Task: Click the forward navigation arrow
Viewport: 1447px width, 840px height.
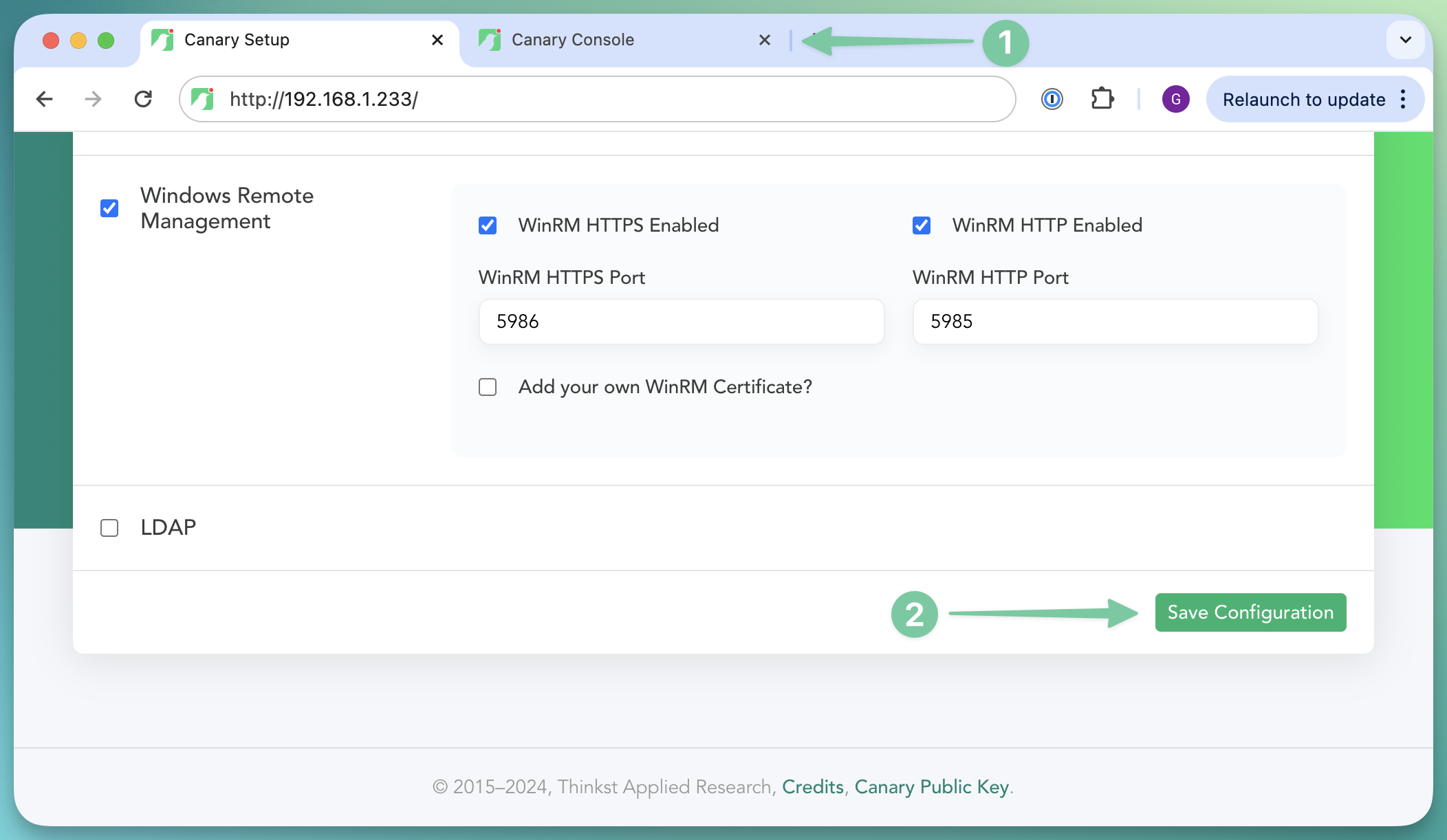Action: tap(93, 99)
